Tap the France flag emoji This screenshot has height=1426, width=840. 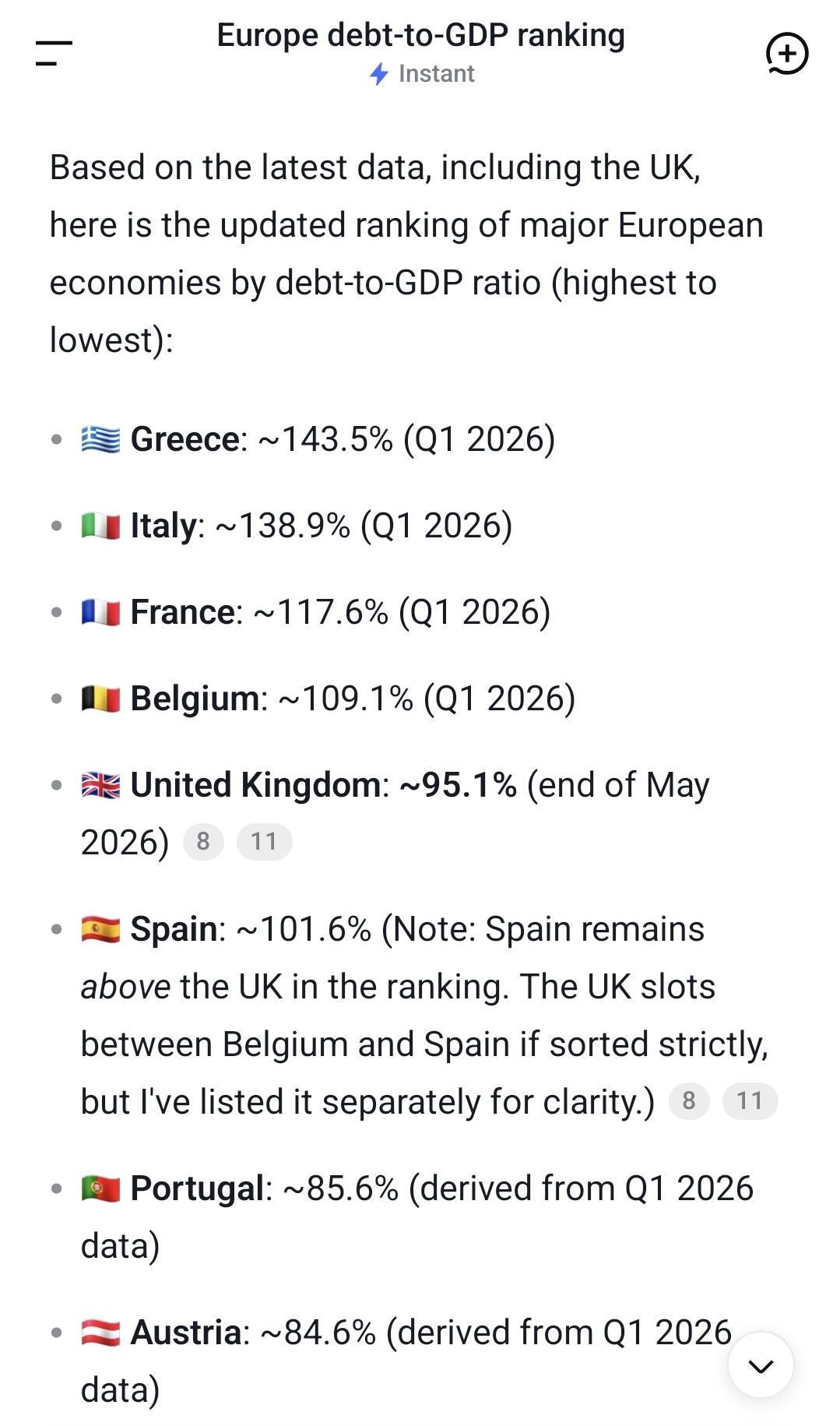point(100,613)
